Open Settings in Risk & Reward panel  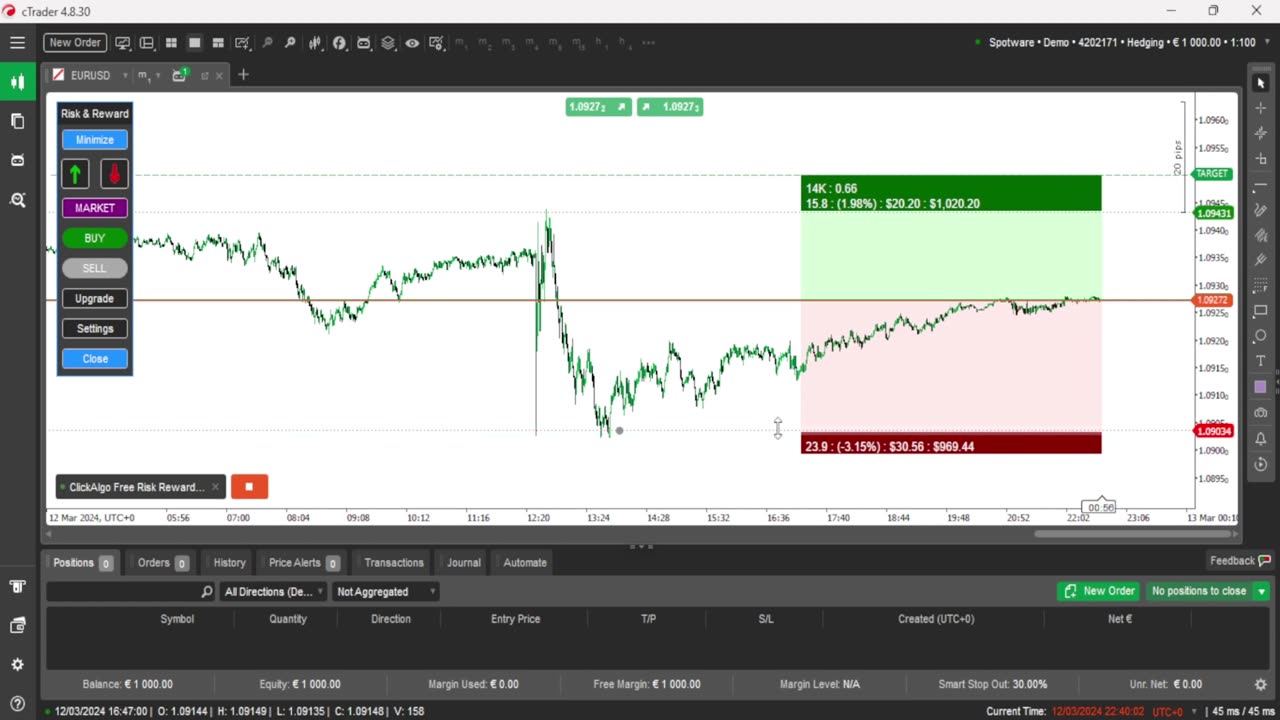95,328
